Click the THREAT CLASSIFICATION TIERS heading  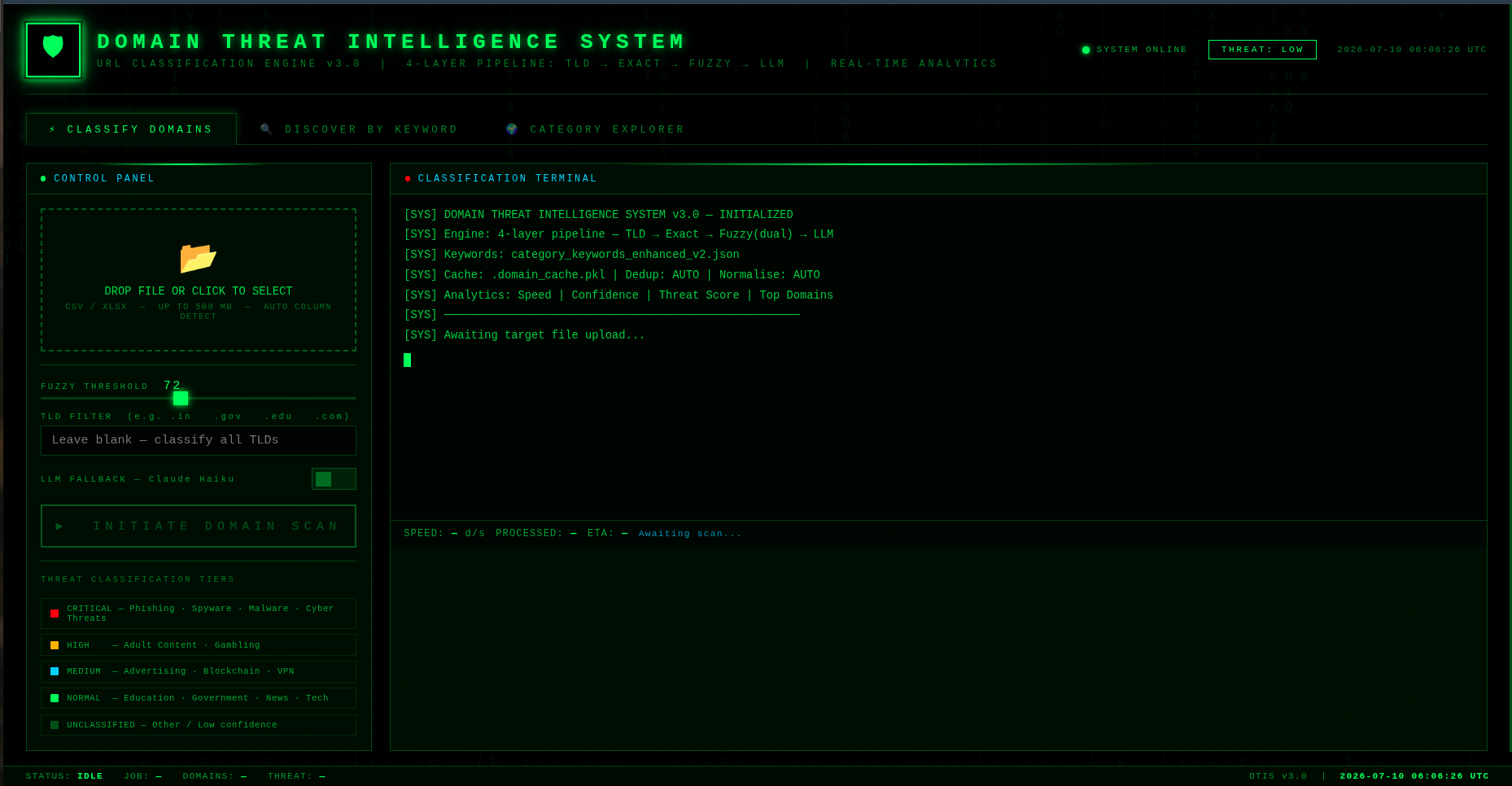click(x=138, y=579)
